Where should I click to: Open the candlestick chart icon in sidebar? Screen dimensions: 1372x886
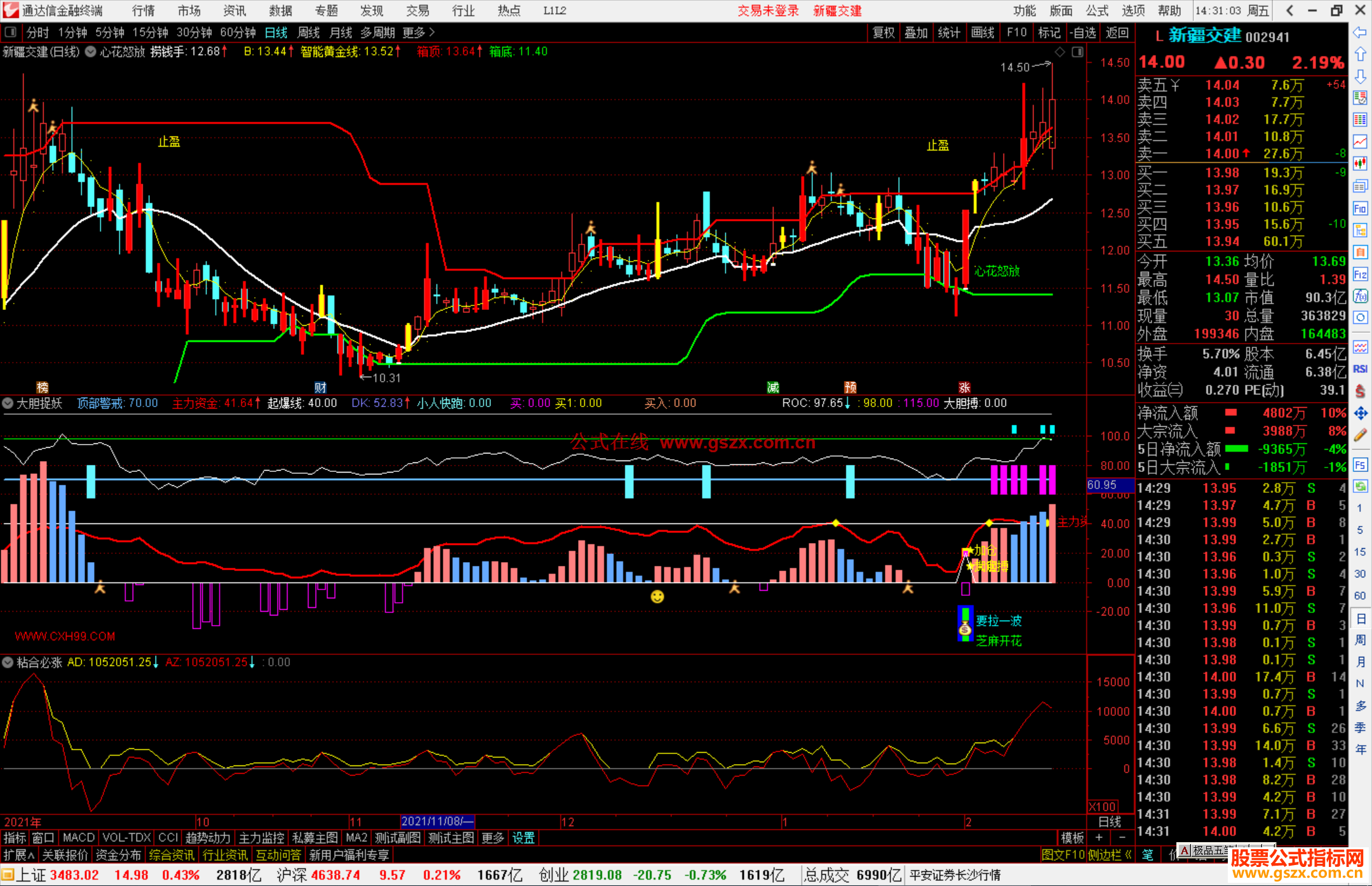(x=1360, y=164)
